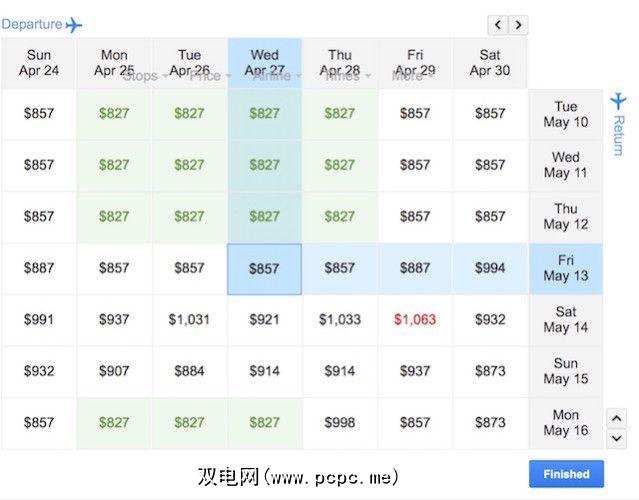
Task: Go to next departure dates arrow
Action: click(518, 25)
